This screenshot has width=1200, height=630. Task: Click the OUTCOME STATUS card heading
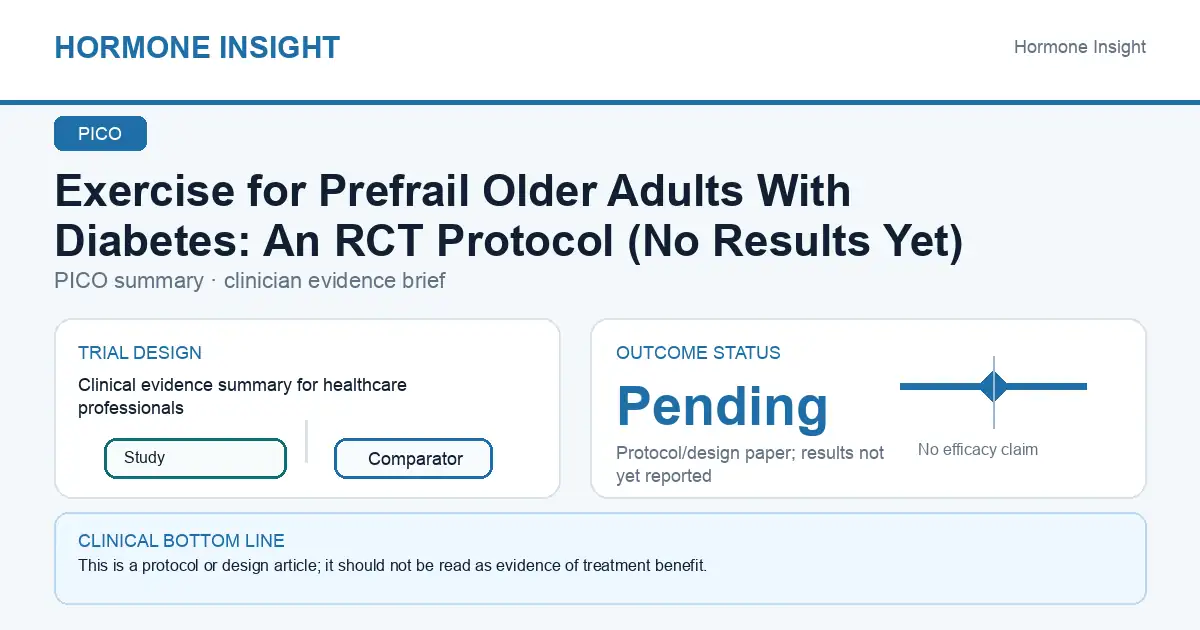tap(698, 353)
